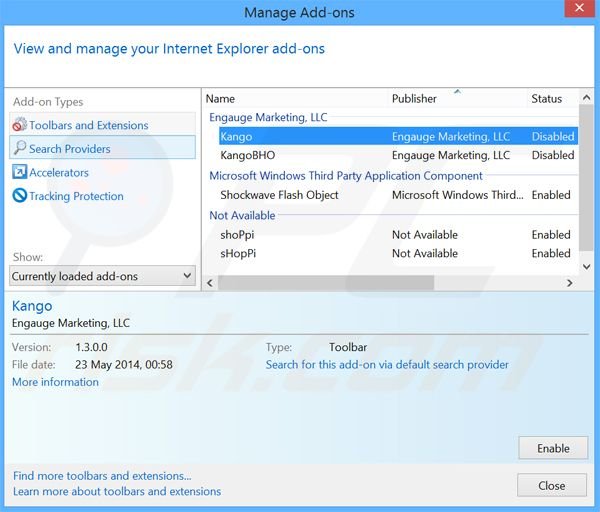Sort add-ons by Publisher column
The height and width of the screenshot is (512, 600).
(x=456, y=99)
